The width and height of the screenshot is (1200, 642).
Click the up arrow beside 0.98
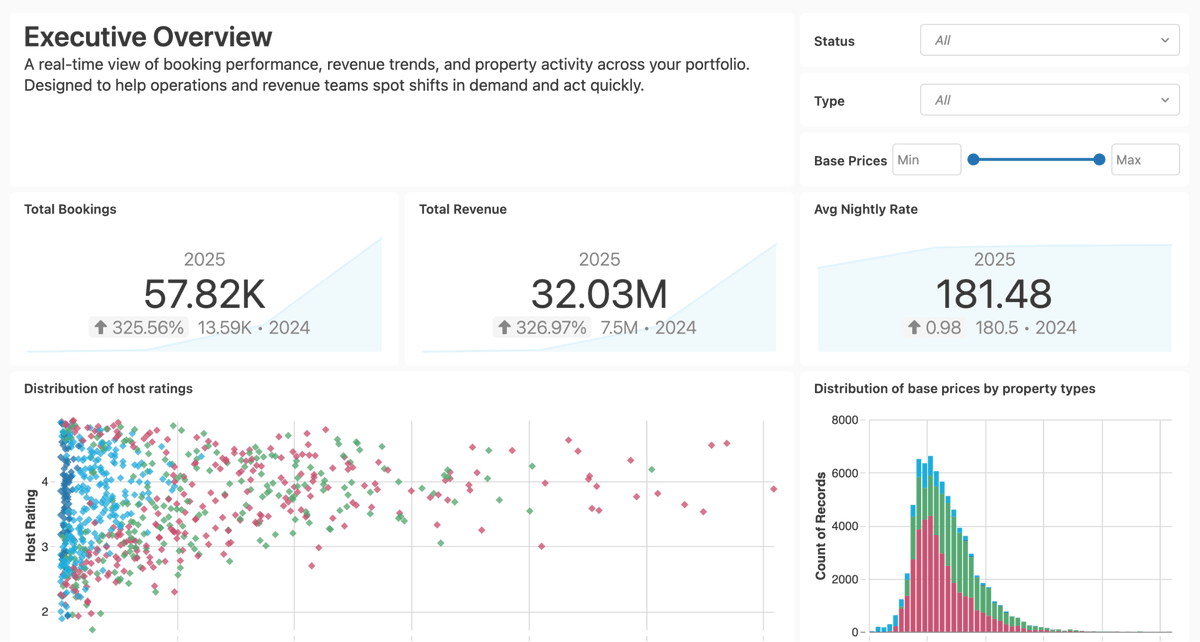(x=913, y=327)
